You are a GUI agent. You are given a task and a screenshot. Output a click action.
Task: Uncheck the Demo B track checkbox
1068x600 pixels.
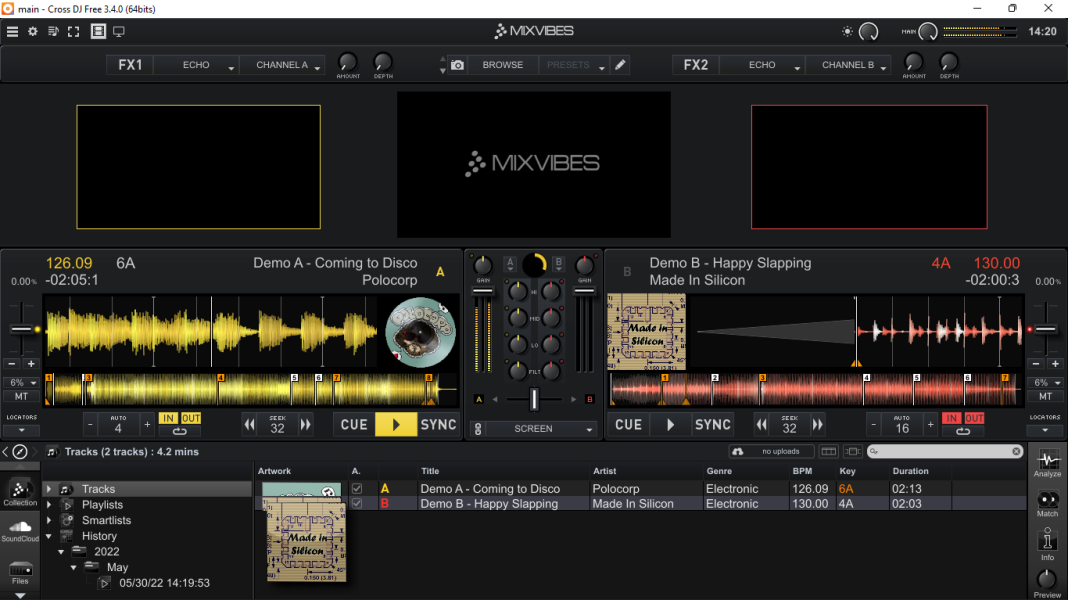point(357,503)
